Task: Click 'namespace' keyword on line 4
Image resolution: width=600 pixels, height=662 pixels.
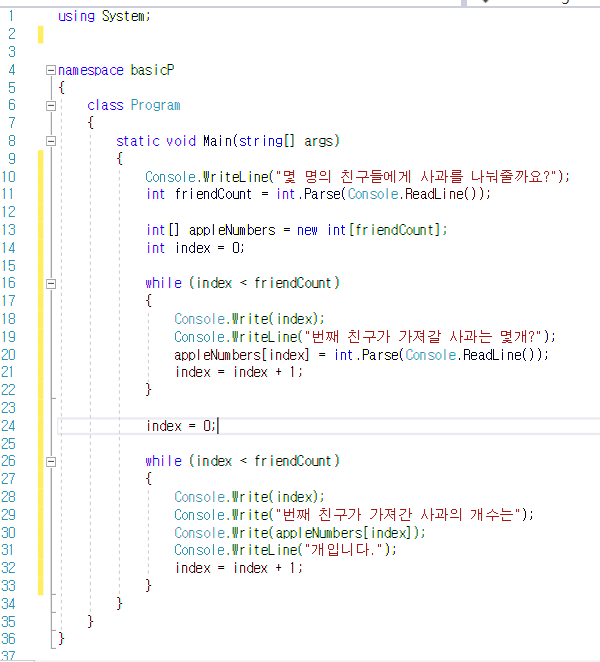Action: click(x=91, y=70)
